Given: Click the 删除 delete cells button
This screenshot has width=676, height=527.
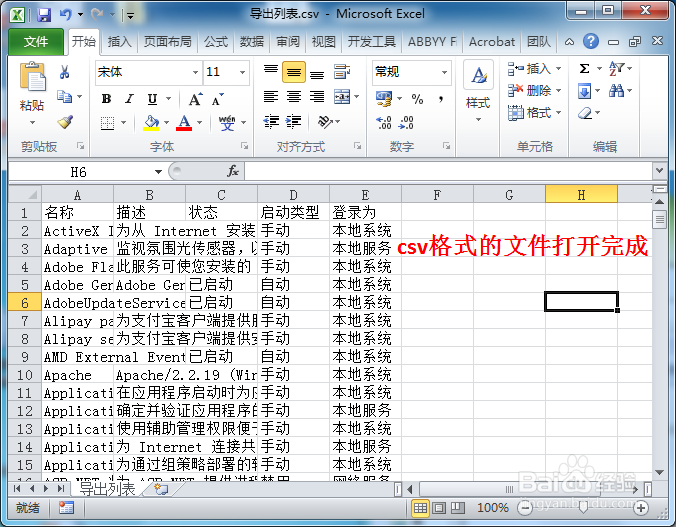Looking at the screenshot, I should point(534,91).
